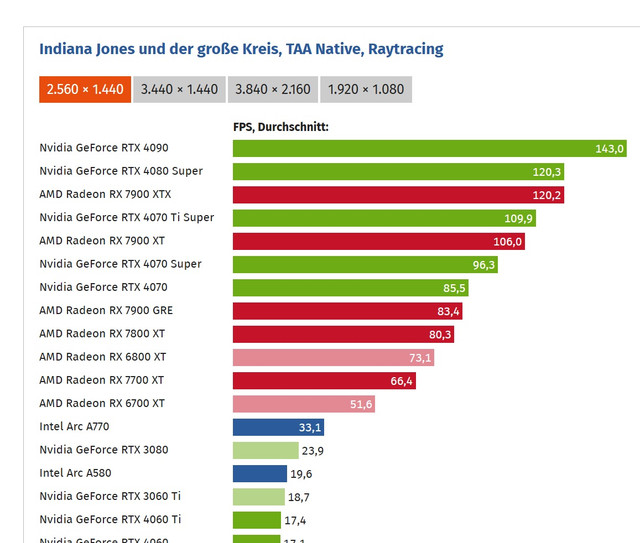The width and height of the screenshot is (640, 543).
Task: Click the red bar showing 120,2
Action: pyautogui.click(x=398, y=195)
